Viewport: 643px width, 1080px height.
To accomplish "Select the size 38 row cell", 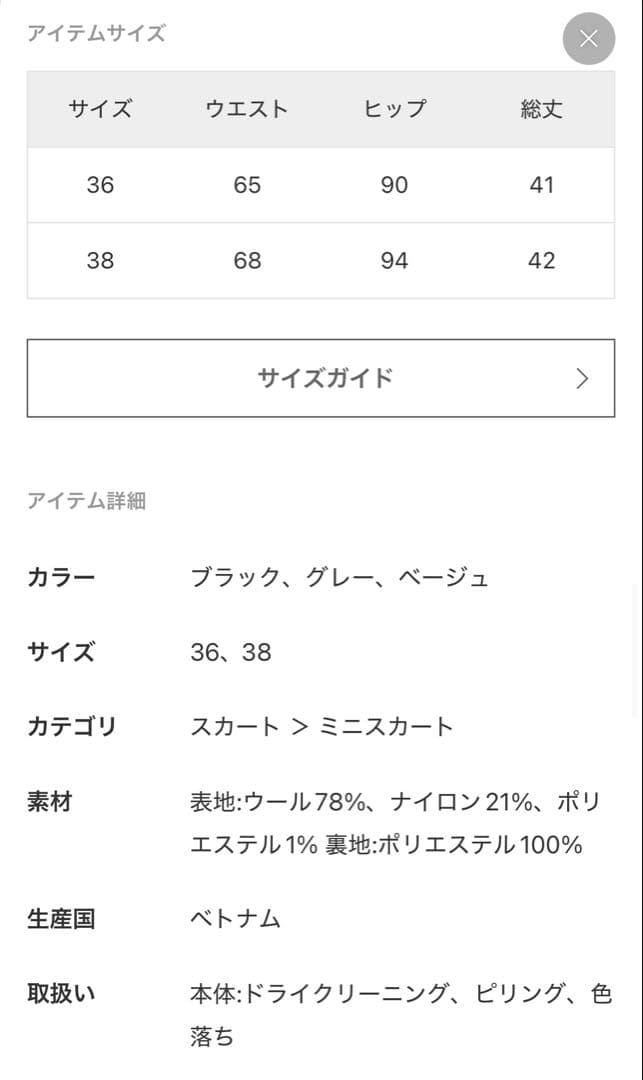I will tap(100, 261).
